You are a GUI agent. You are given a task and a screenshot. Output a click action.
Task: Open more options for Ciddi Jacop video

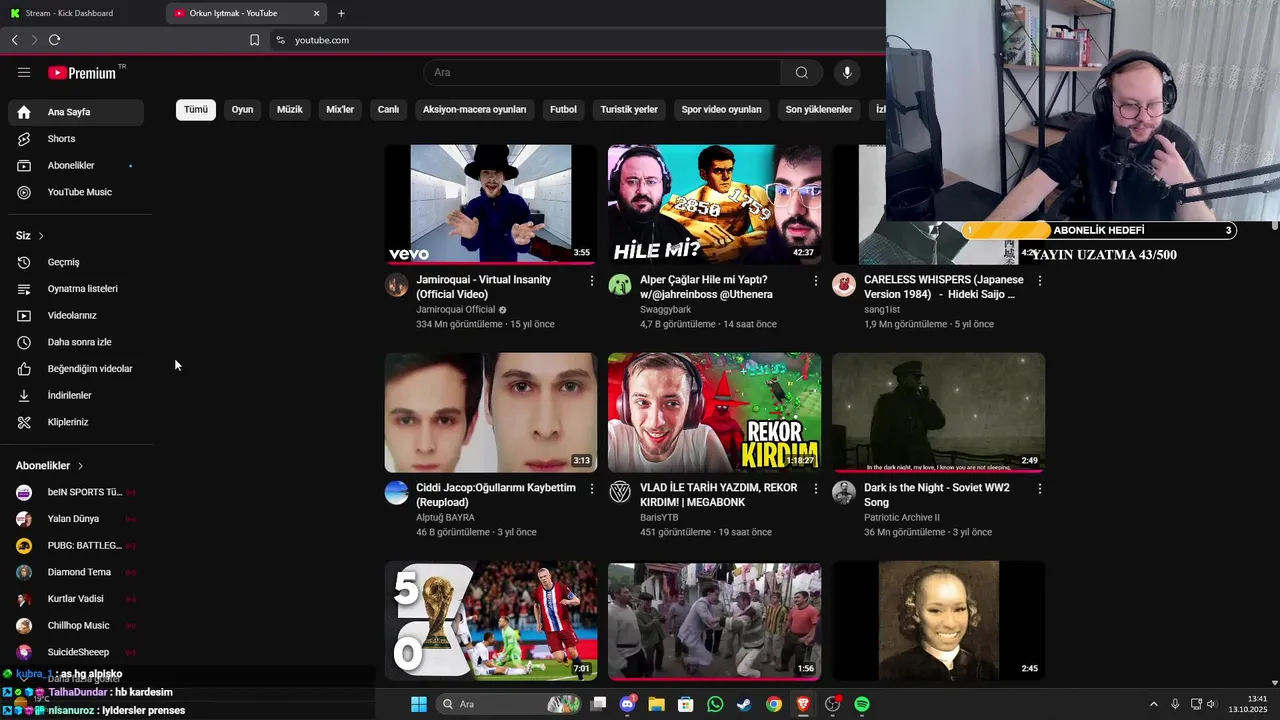(592, 489)
